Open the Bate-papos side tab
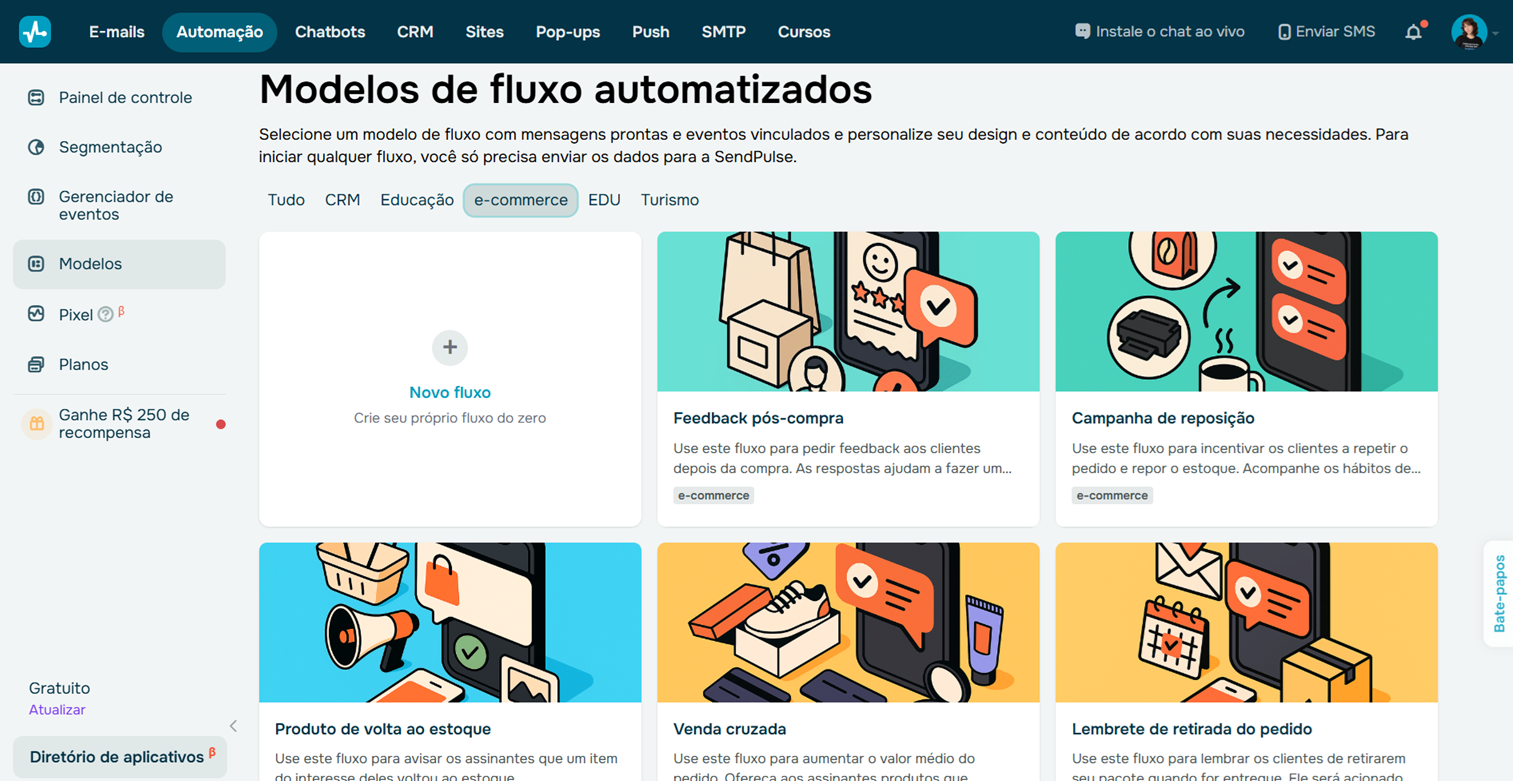This screenshot has height=781, width=1513. (1499, 595)
